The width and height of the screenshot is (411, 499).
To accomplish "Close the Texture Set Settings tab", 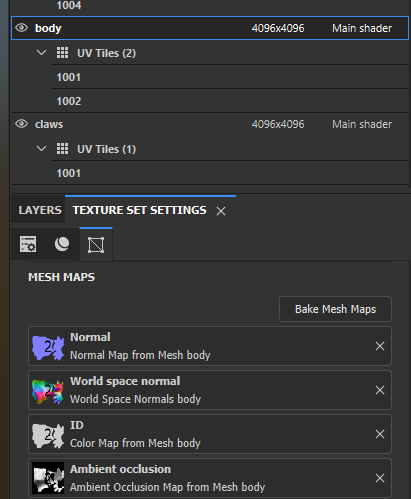I will pyautogui.click(x=221, y=211).
